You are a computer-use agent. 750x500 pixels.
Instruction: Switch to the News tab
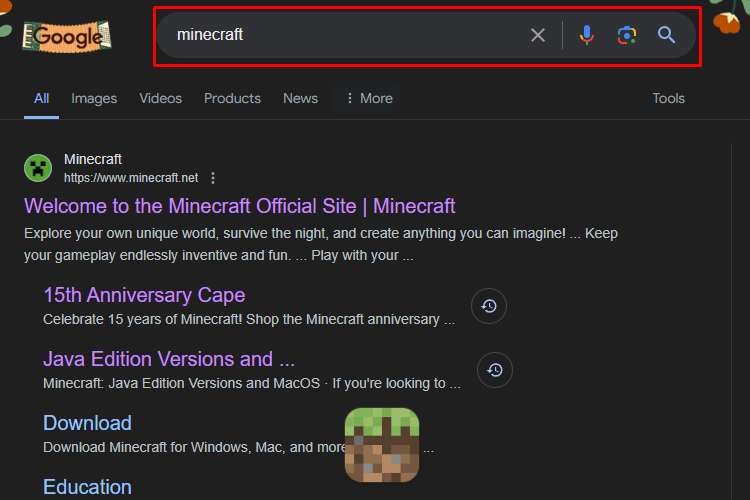coord(300,99)
